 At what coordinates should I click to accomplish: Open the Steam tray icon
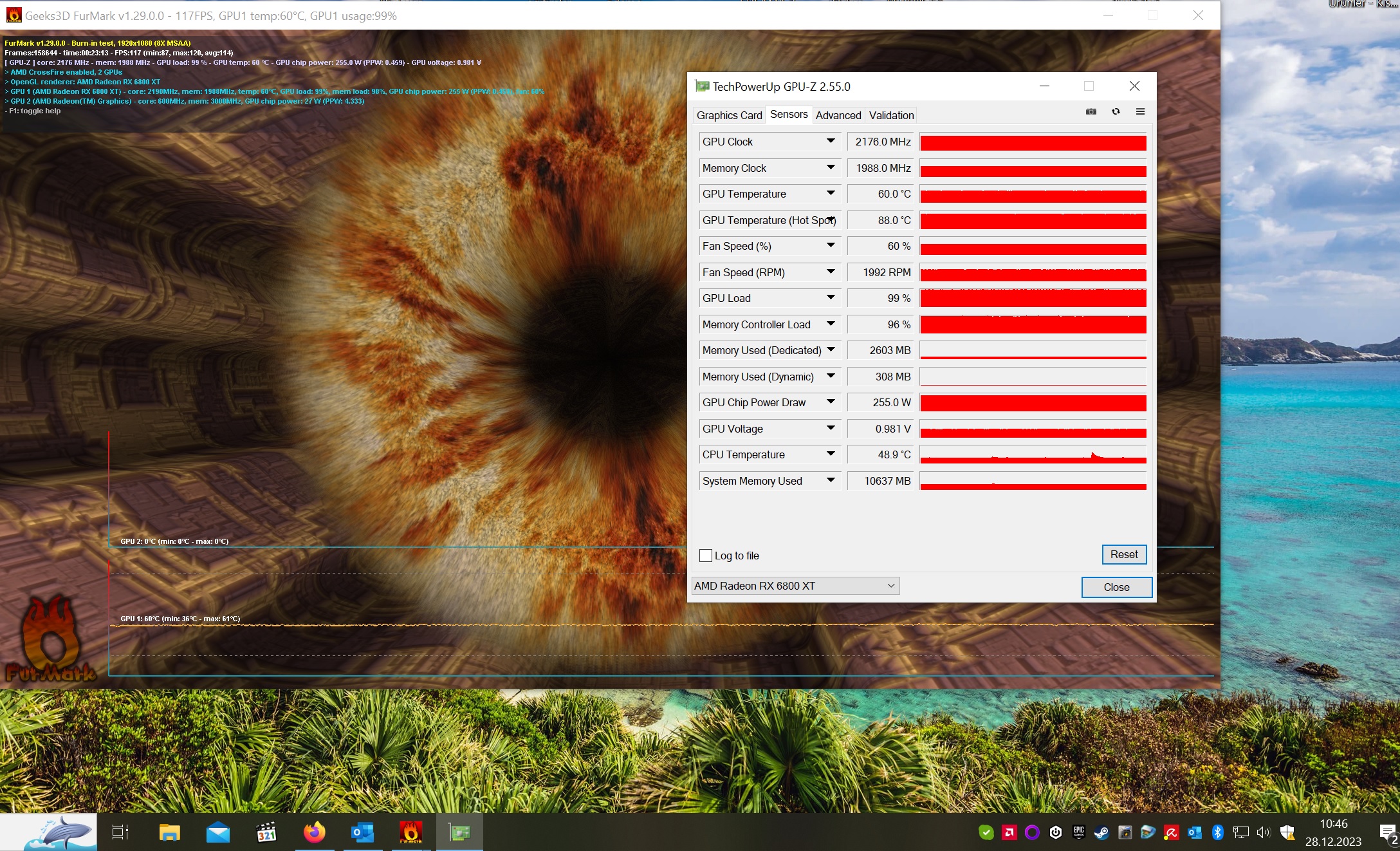(1101, 832)
